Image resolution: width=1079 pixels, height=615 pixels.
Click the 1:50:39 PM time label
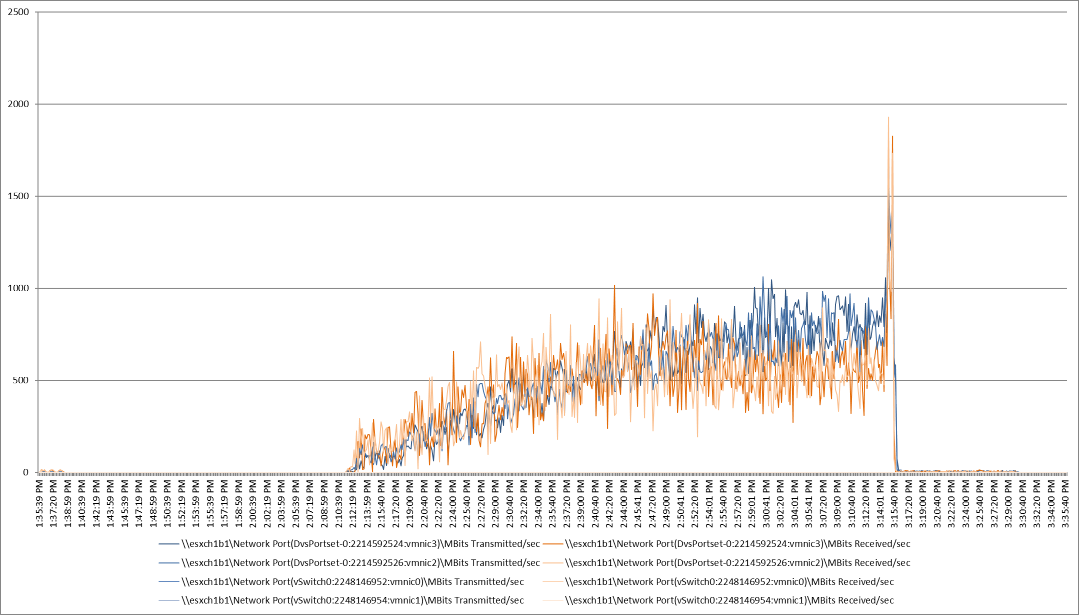(170, 504)
